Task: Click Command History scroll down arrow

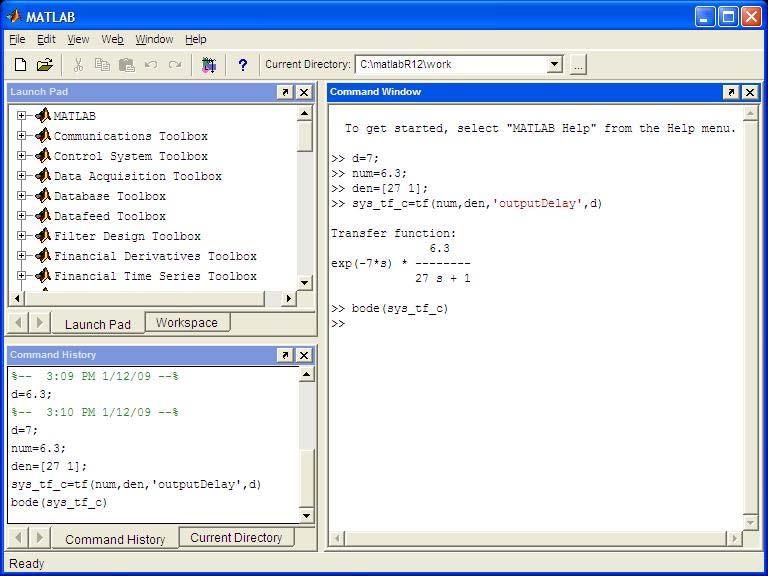Action: coord(306,515)
